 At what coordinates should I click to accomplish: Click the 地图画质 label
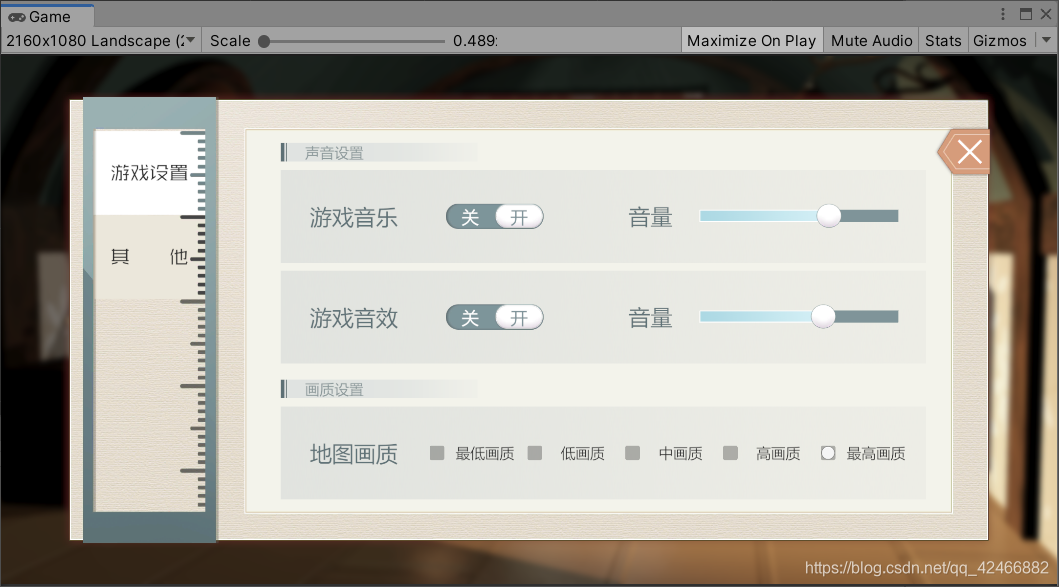click(x=353, y=454)
